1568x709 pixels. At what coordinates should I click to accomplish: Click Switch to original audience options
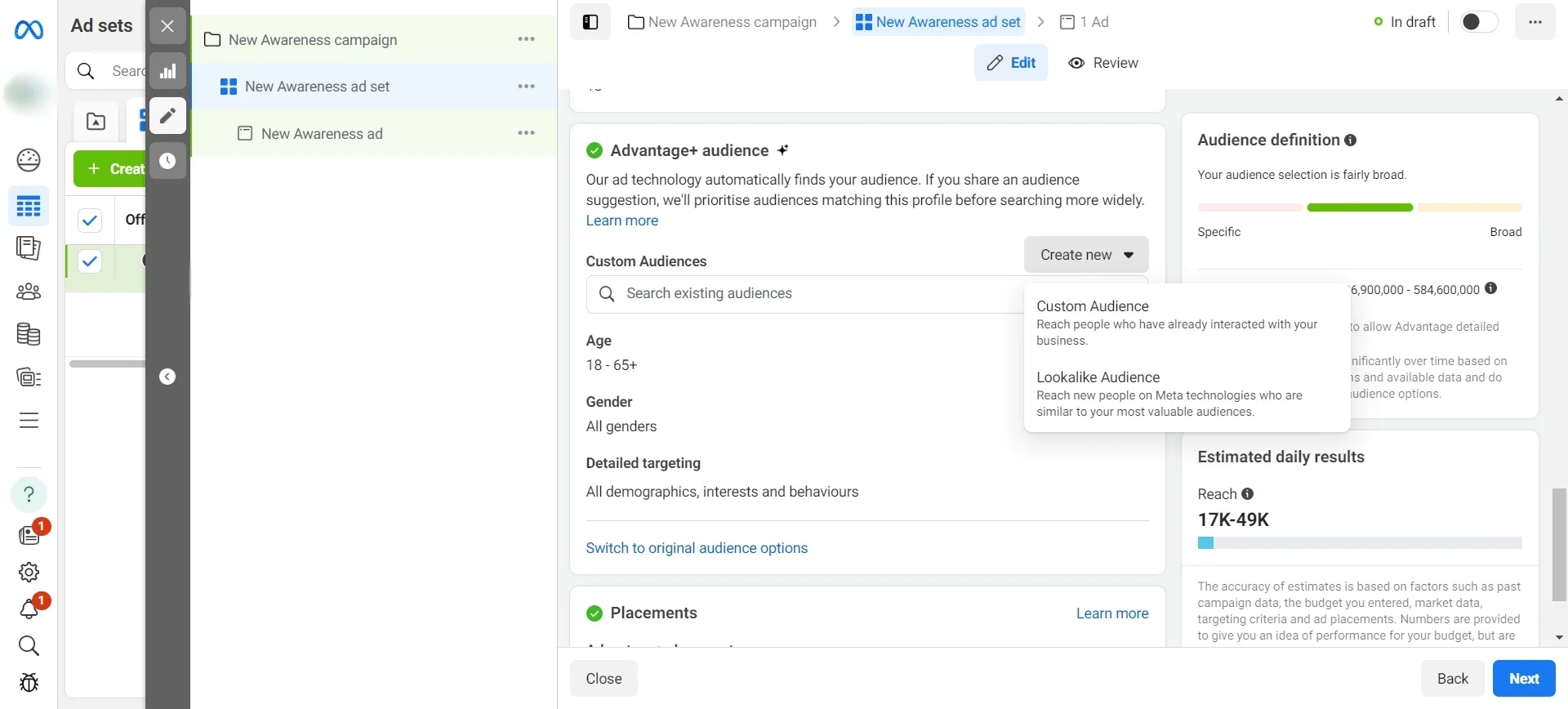click(697, 548)
